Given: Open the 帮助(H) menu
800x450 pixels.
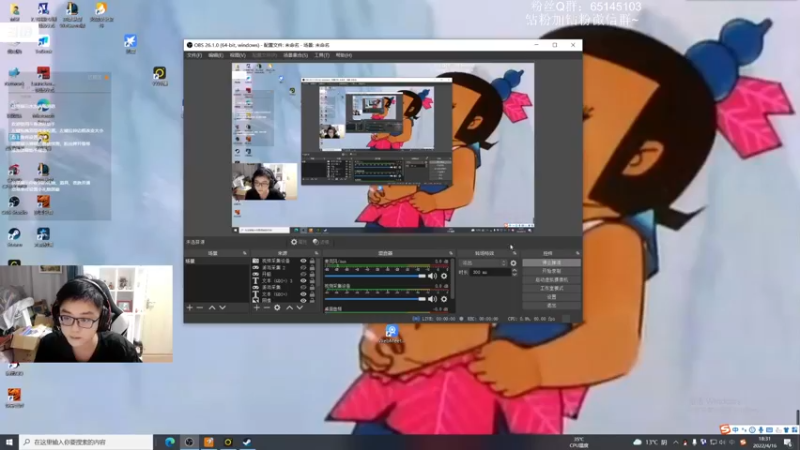Looking at the screenshot, I should pos(344,55).
